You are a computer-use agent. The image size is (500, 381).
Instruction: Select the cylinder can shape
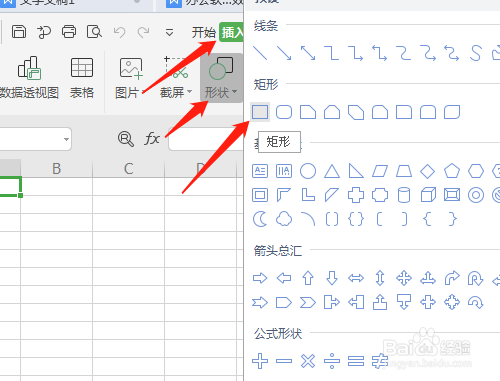[x=404, y=195]
